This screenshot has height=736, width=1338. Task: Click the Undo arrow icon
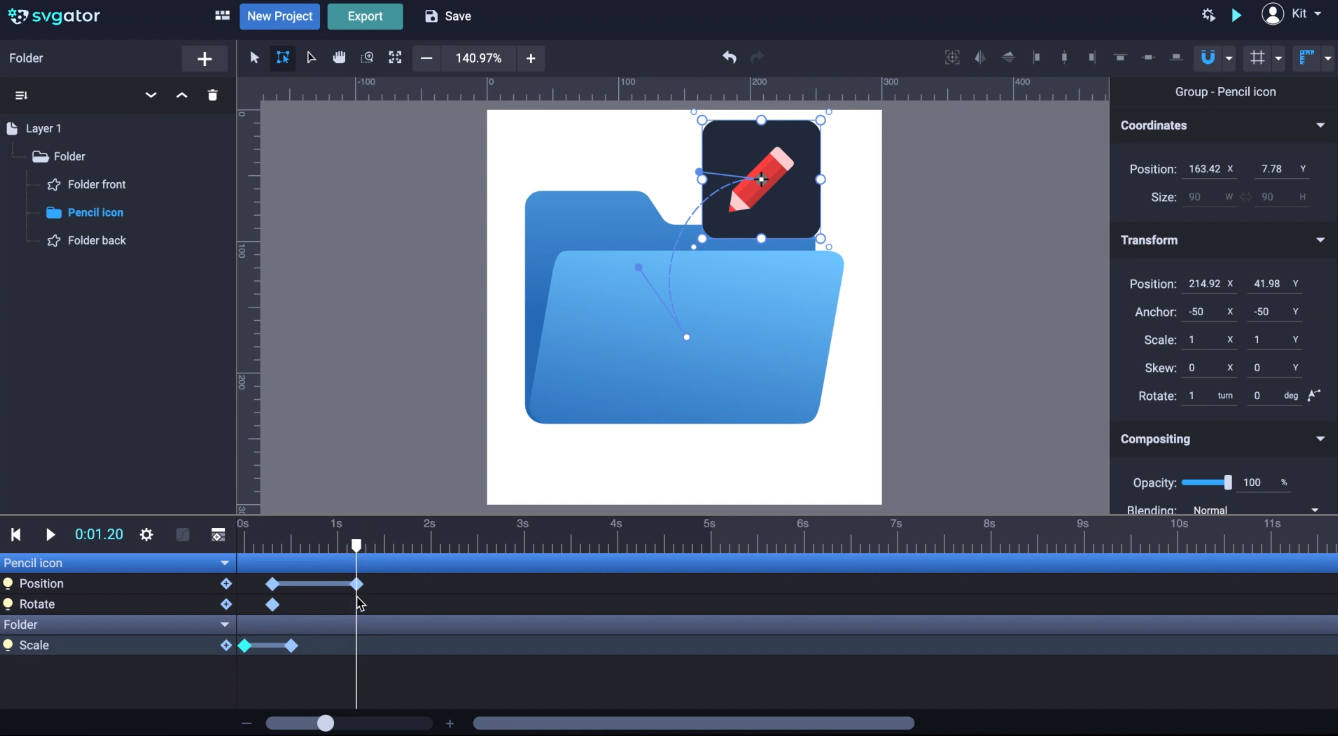click(x=729, y=58)
